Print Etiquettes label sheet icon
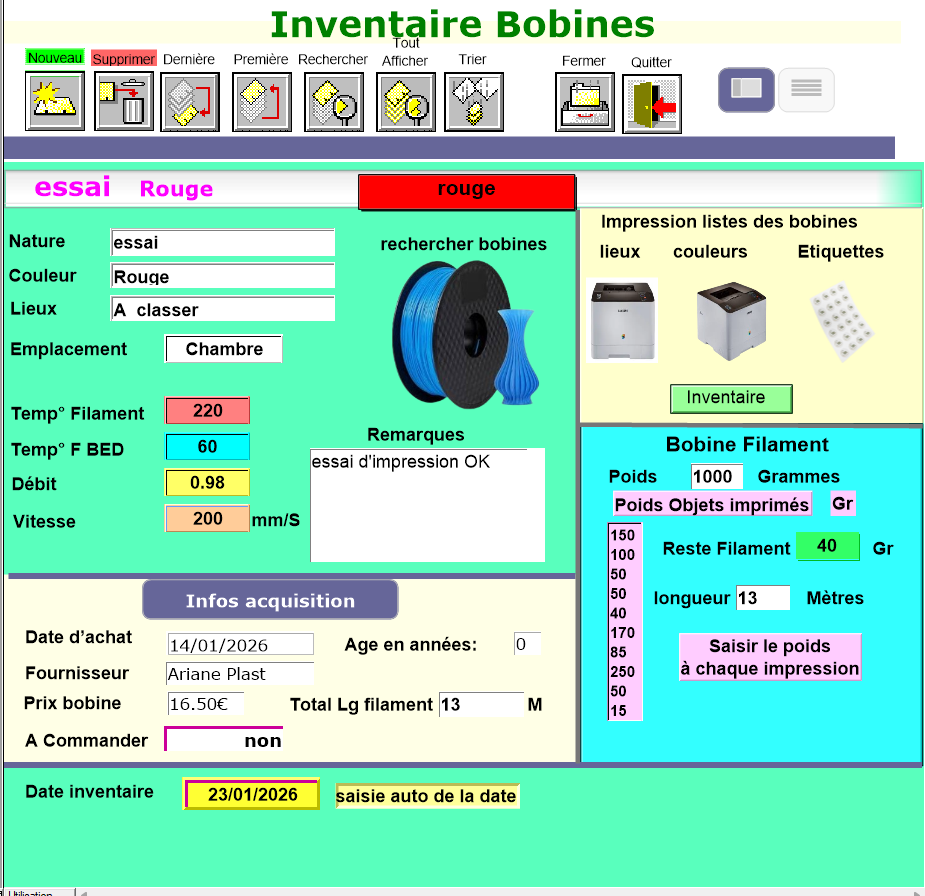 pos(842,321)
